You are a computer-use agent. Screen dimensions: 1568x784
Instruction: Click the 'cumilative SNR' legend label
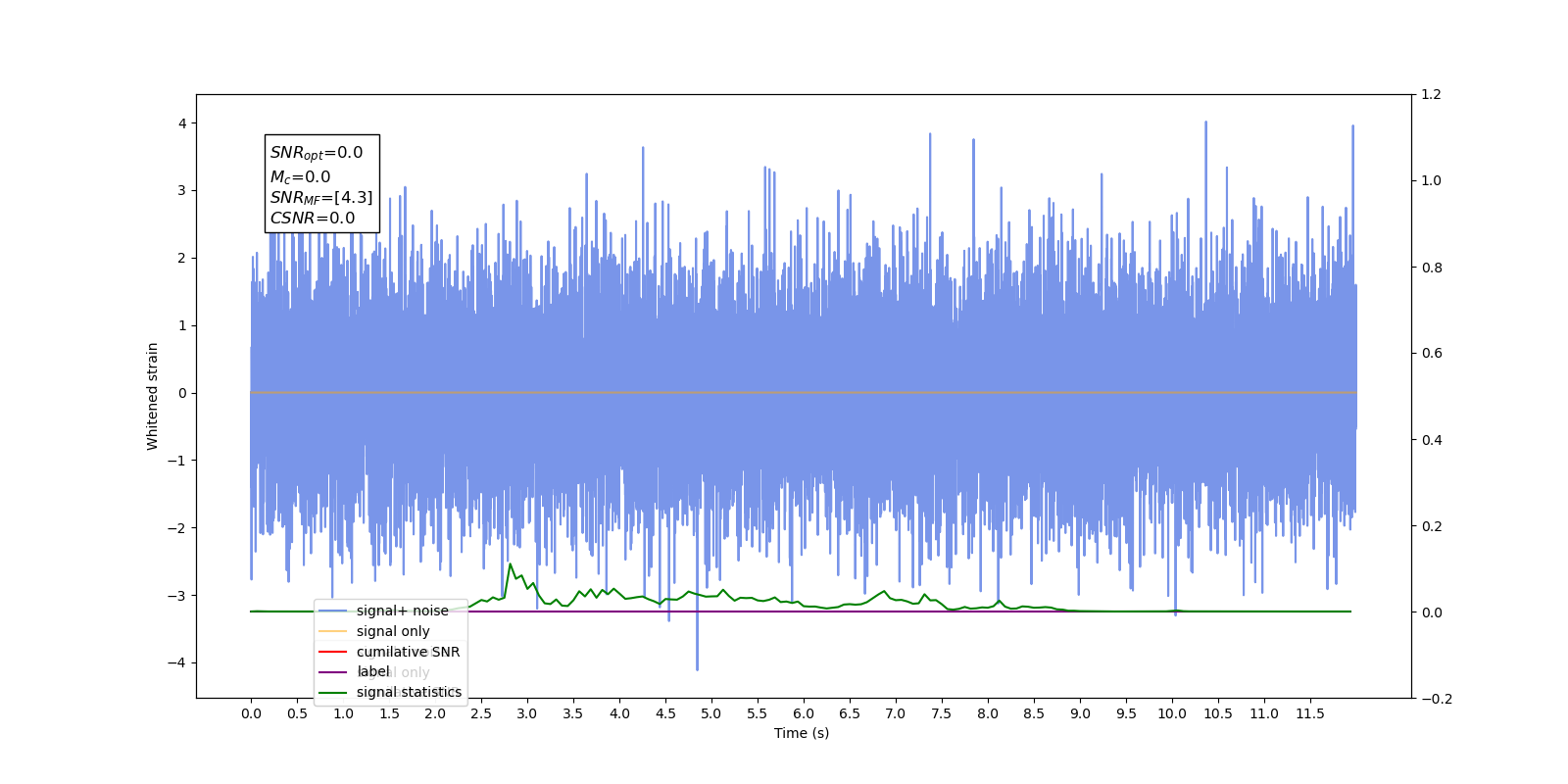(408, 652)
